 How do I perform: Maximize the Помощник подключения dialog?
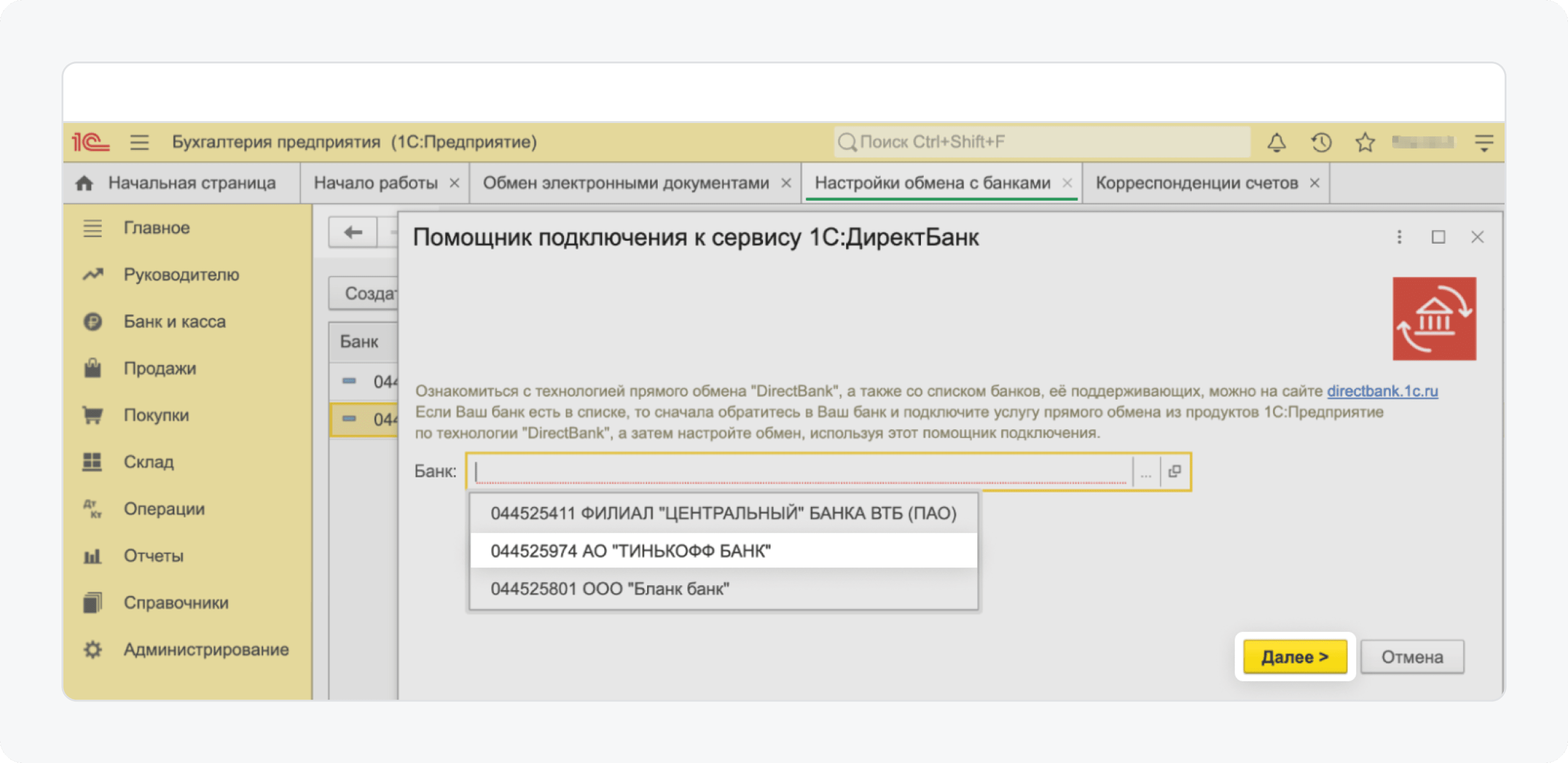[x=1438, y=237]
